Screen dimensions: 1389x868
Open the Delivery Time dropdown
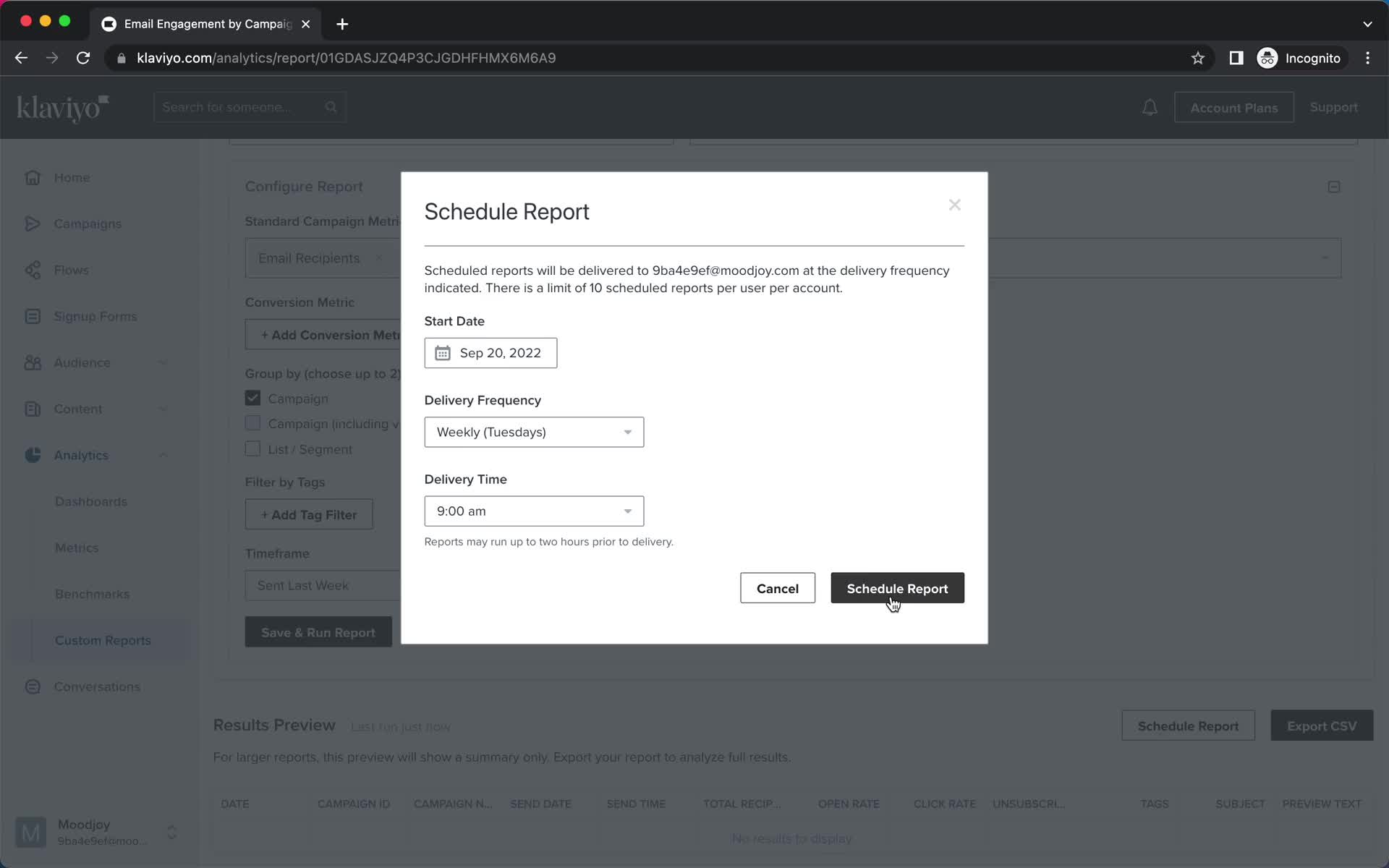[x=534, y=511]
